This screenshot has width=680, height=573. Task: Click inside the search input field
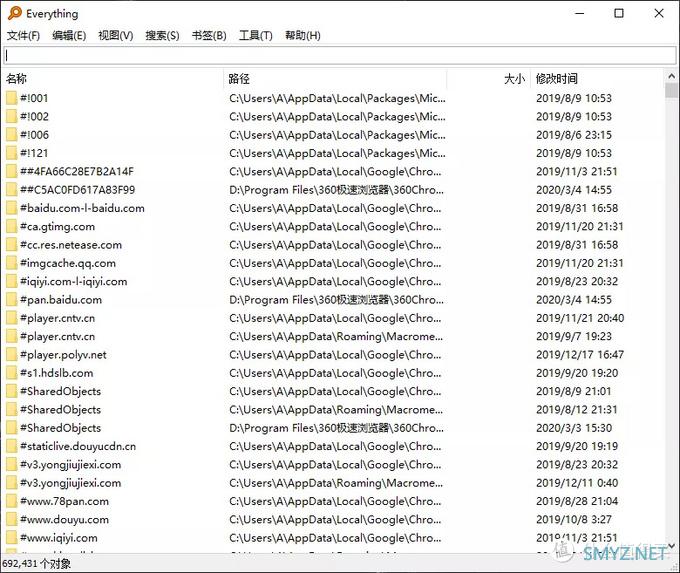(339, 56)
